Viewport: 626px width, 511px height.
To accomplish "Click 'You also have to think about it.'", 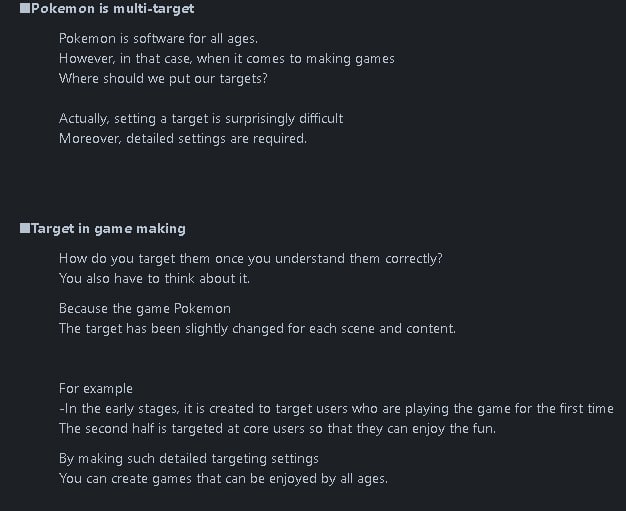I will [x=154, y=279].
